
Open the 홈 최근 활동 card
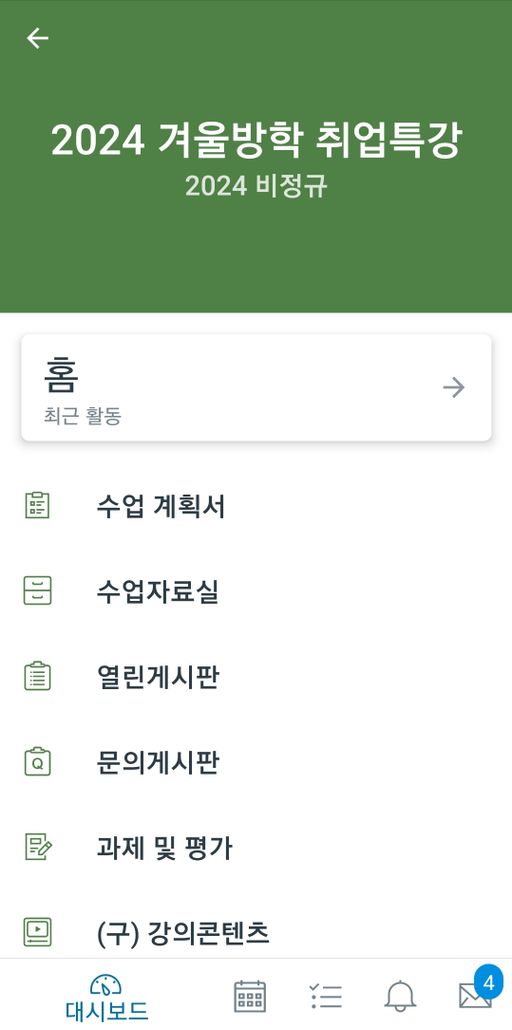click(x=256, y=388)
